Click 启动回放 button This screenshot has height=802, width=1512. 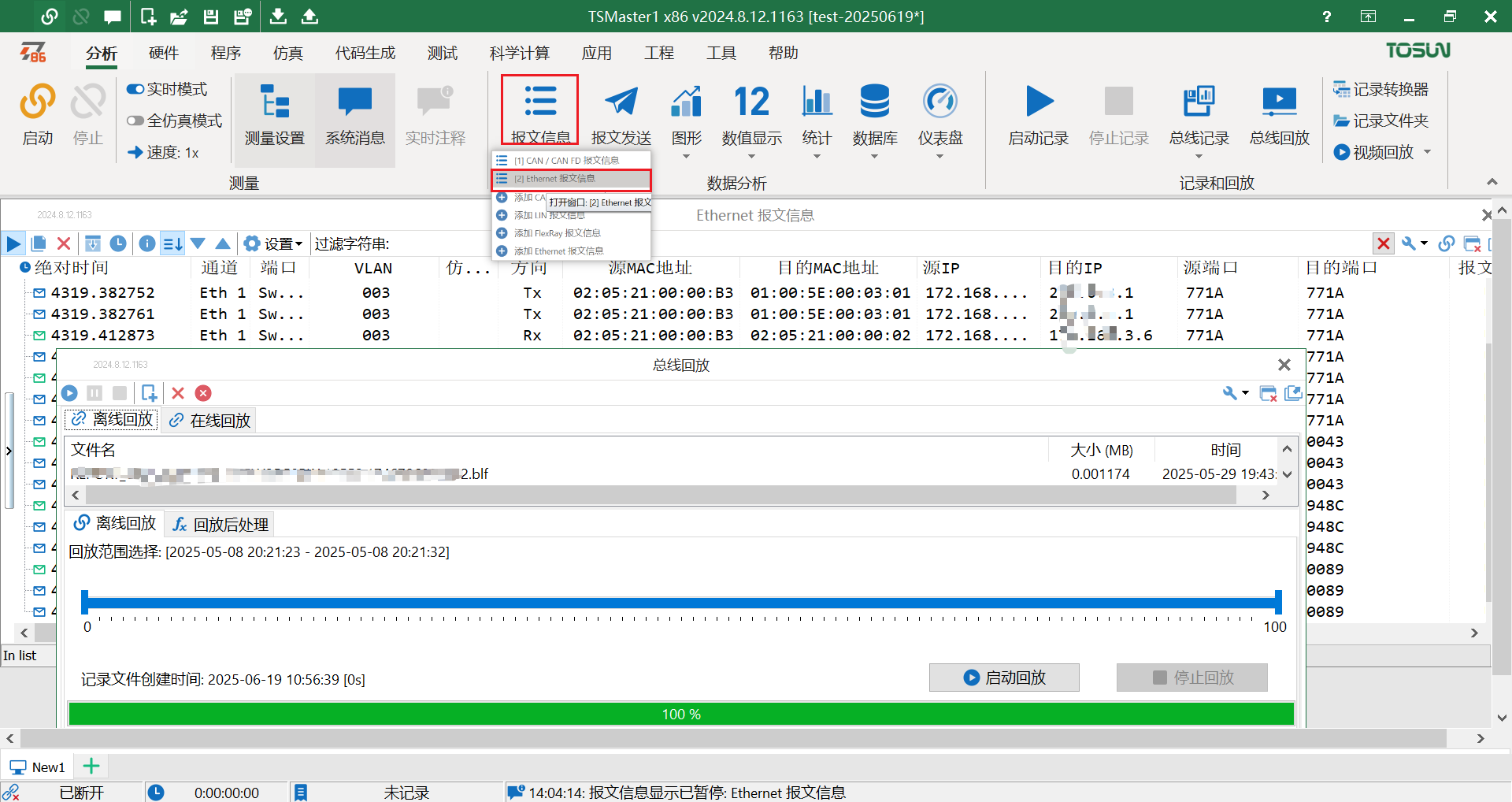click(x=1004, y=678)
